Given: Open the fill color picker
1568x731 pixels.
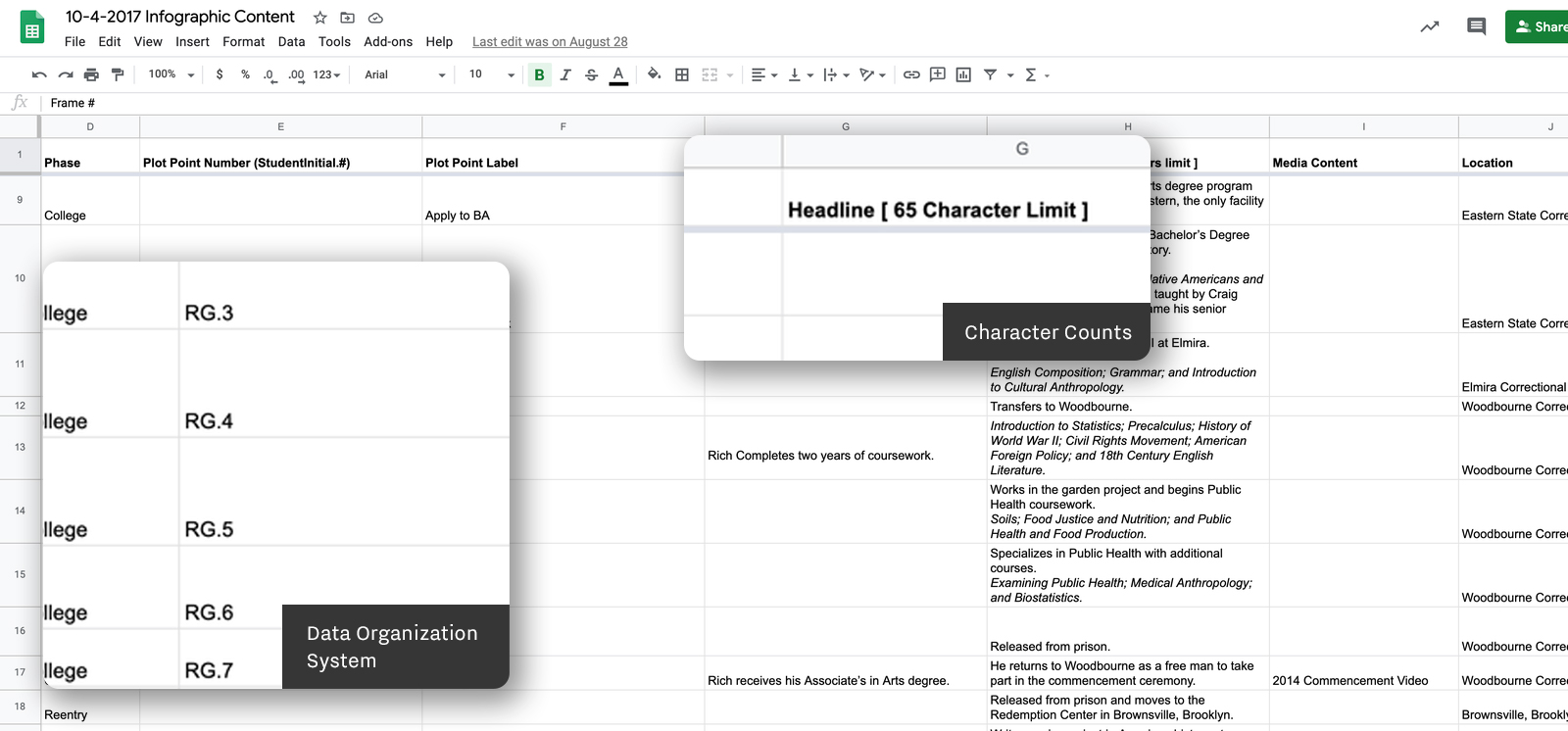Looking at the screenshot, I should (654, 74).
